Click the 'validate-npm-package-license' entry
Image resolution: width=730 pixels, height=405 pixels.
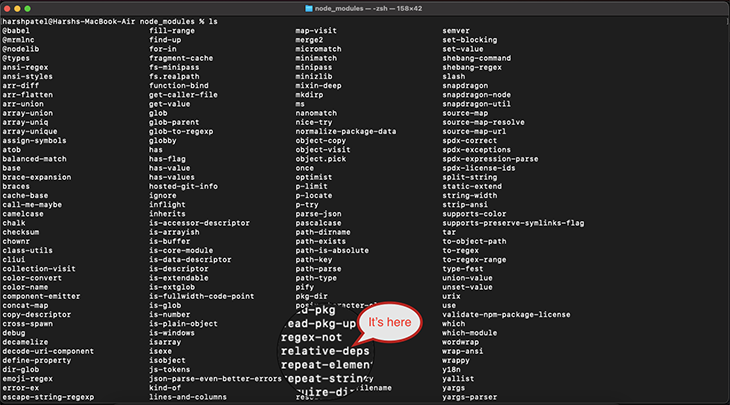tap(507, 315)
